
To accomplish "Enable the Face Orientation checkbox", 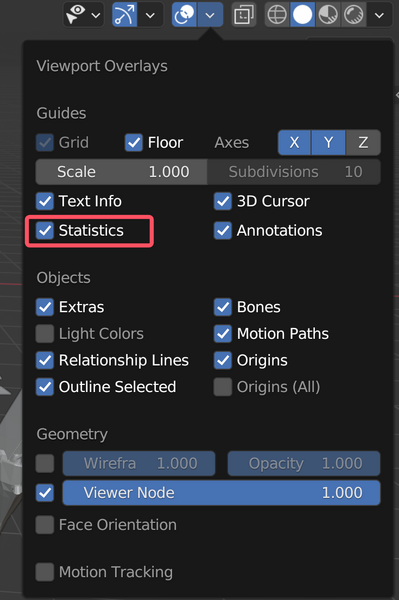I will click(x=45, y=525).
